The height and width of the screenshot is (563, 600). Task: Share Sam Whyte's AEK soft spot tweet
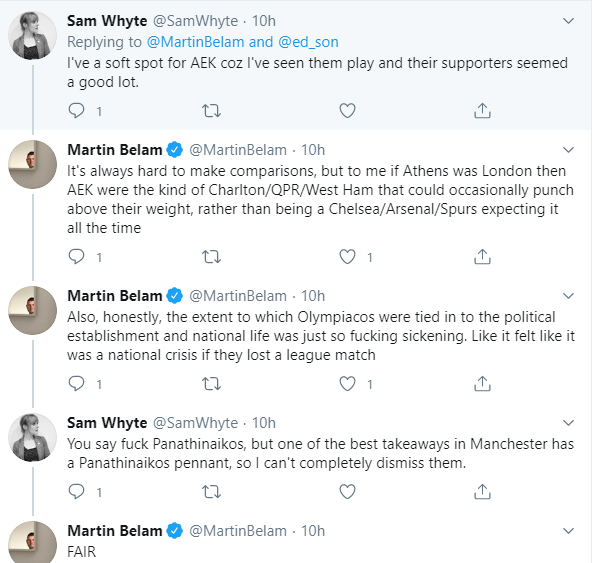[481, 110]
